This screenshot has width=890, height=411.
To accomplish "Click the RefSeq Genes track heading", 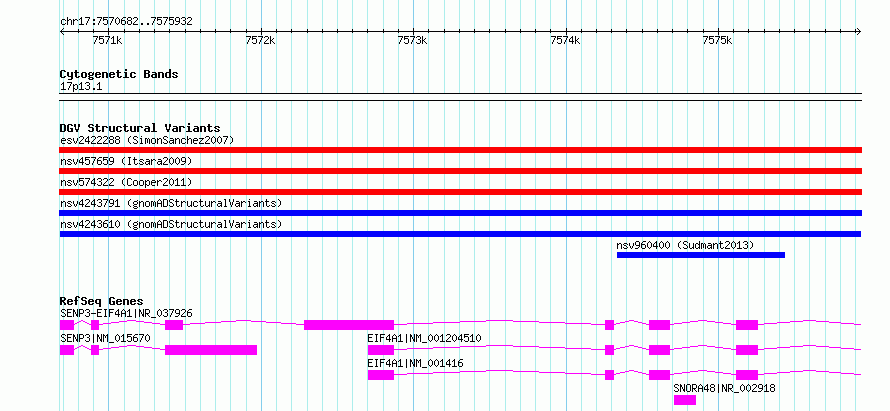I will [102, 301].
